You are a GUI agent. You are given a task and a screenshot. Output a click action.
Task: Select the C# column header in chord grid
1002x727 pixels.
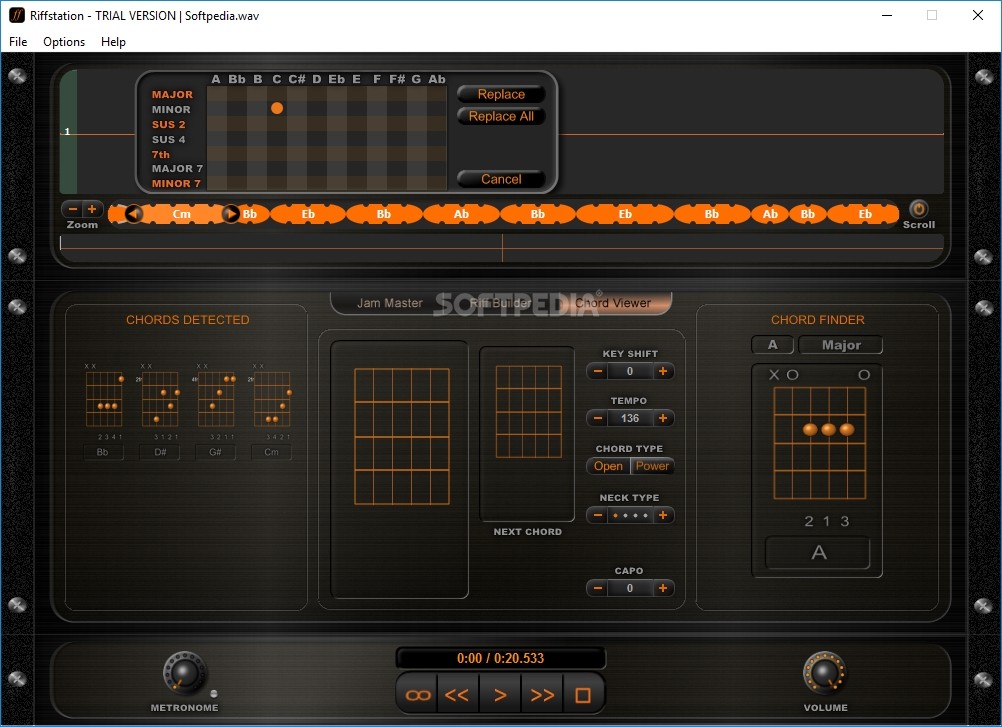click(297, 79)
